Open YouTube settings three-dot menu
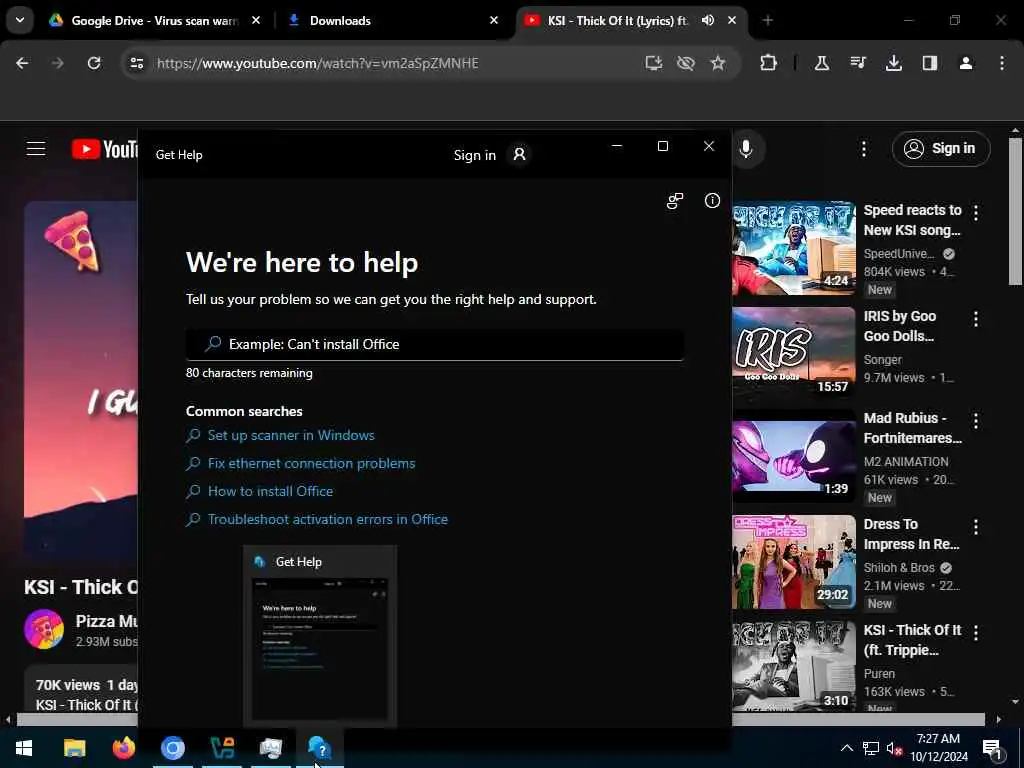Image resolution: width=1024 pixels, height=768 pixels. (863, 149)
